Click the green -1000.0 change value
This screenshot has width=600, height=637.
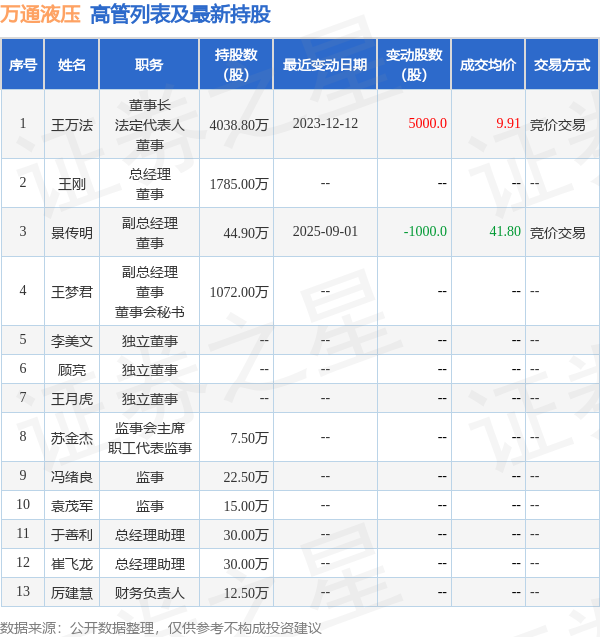click(425, 232)
